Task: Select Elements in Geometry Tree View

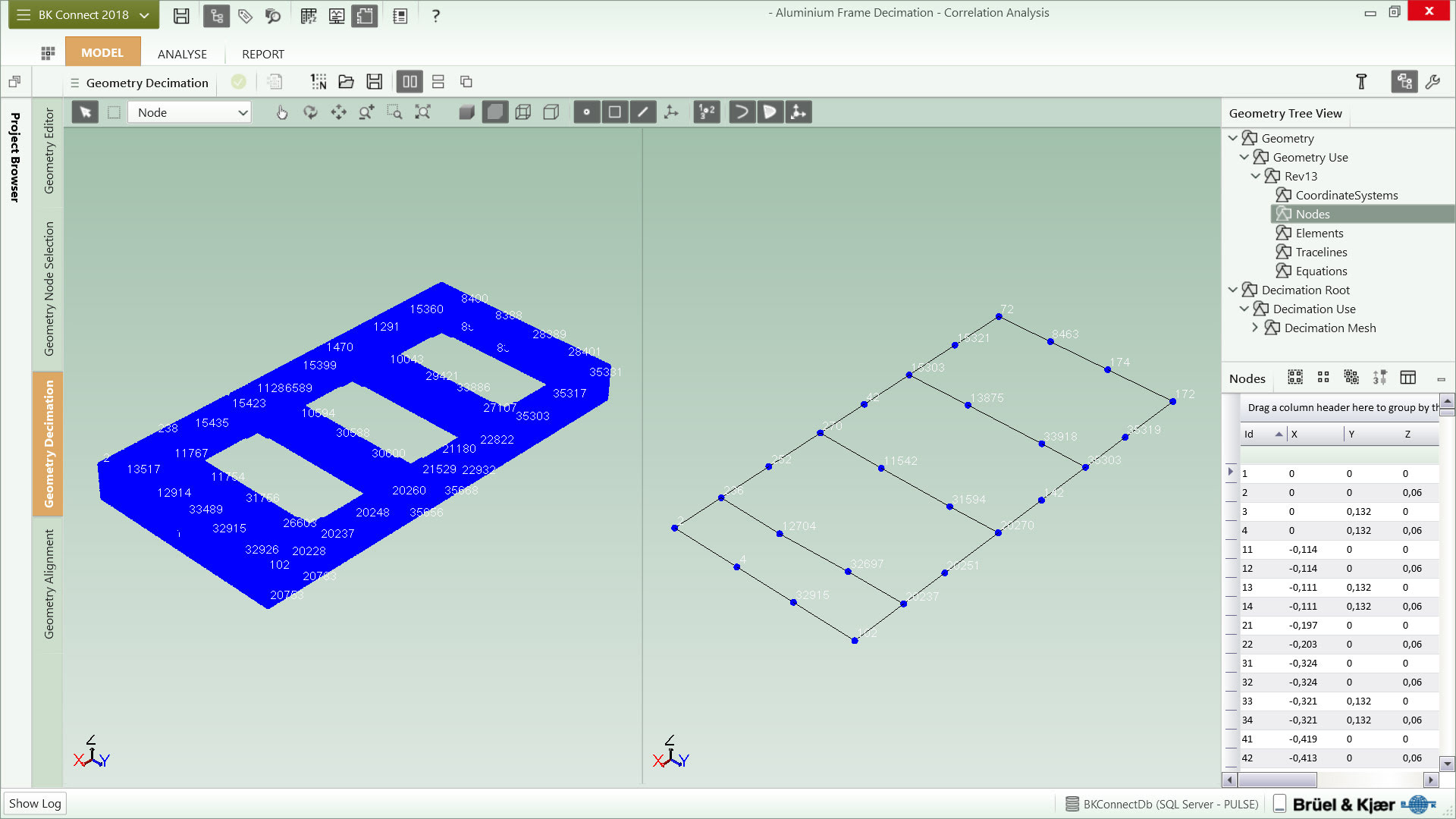Action: 1319,233
